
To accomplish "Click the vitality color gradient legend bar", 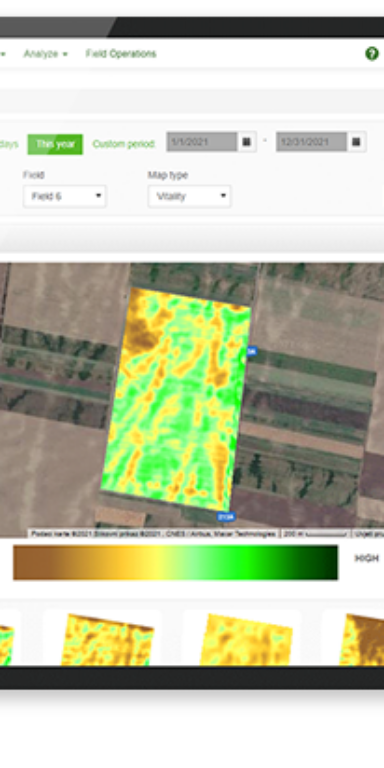I will (175, 562).
